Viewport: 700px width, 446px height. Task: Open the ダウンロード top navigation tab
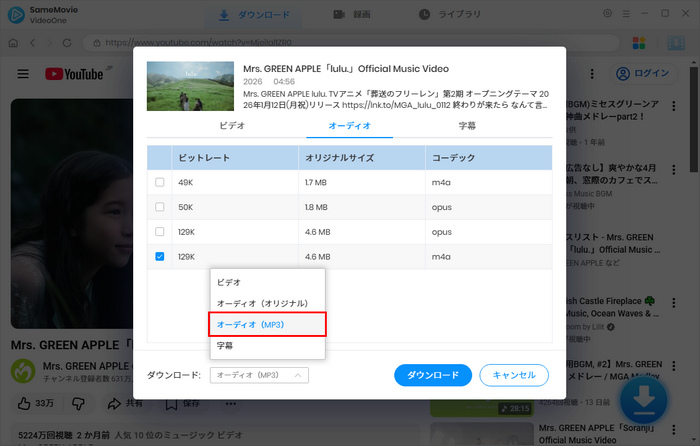254,15
